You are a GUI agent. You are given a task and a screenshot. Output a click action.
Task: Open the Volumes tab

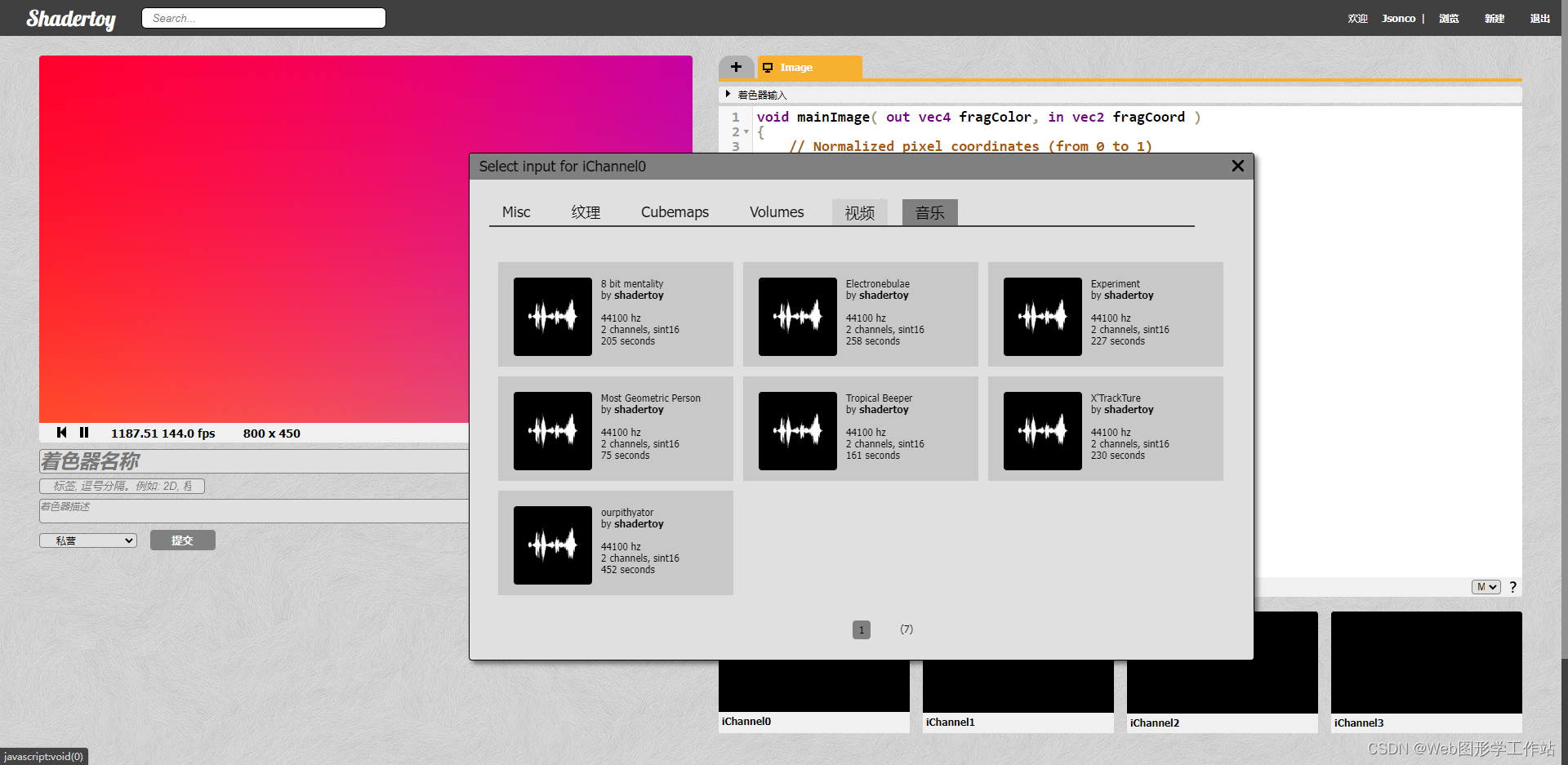[x=777, y=212]
